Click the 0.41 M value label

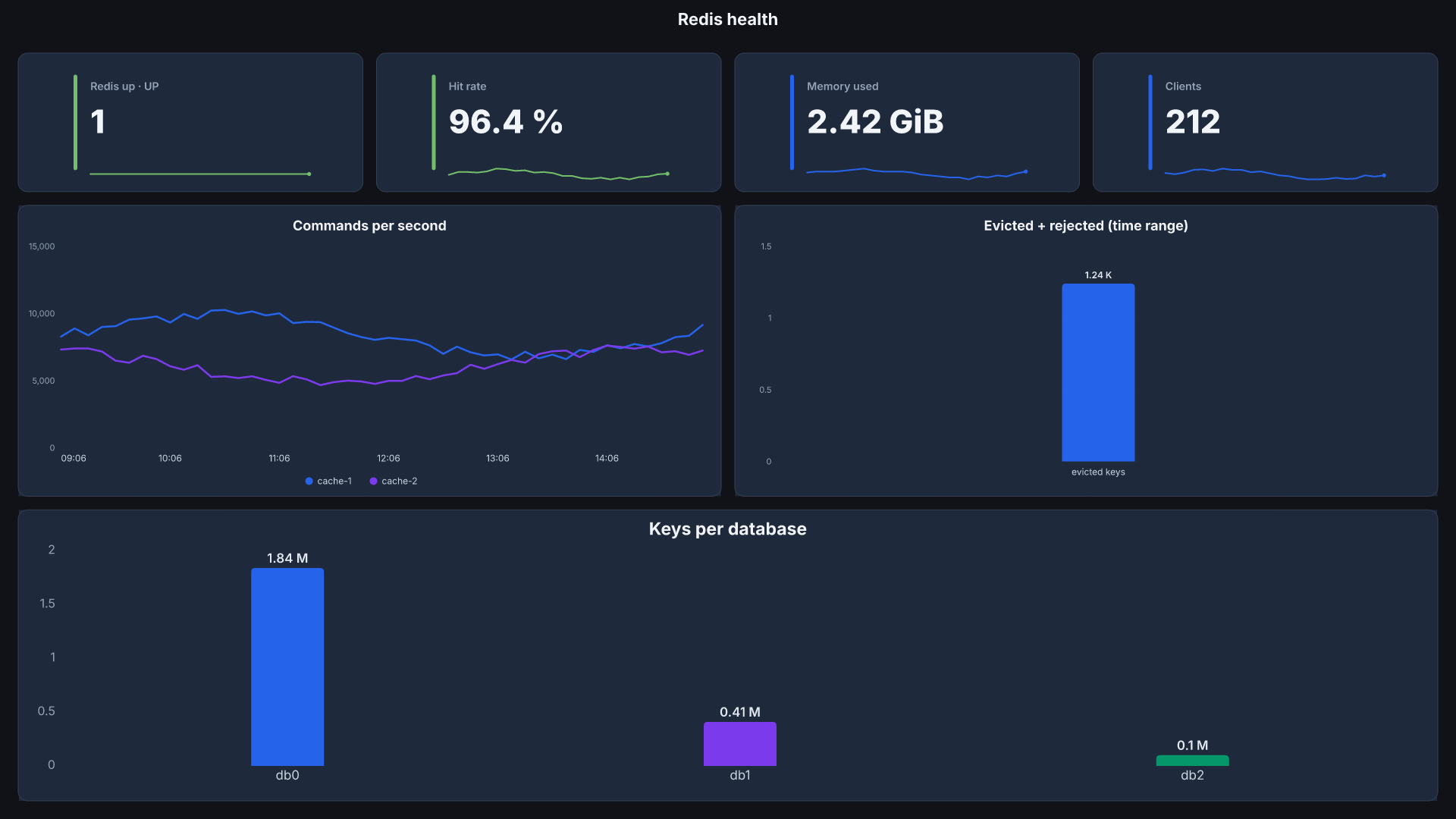pyautogui.click(x=740, y=713)
